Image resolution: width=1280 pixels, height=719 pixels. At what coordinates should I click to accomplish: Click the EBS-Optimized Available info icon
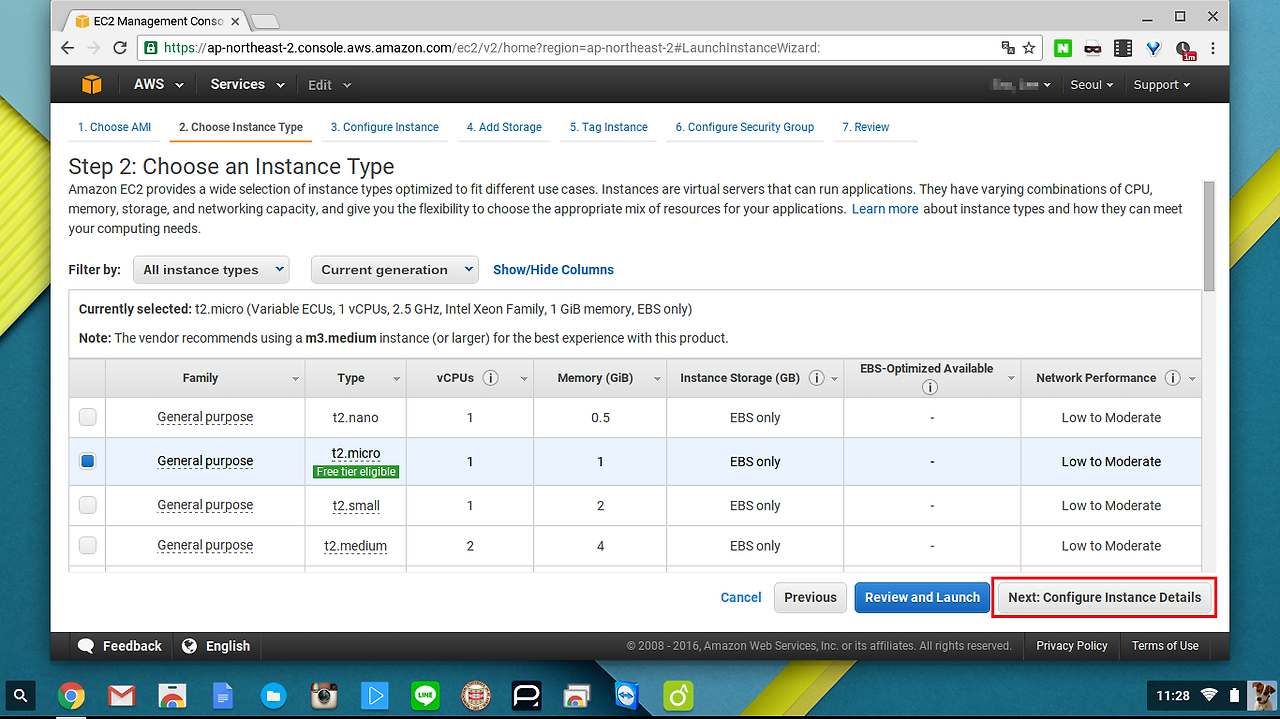929,388
